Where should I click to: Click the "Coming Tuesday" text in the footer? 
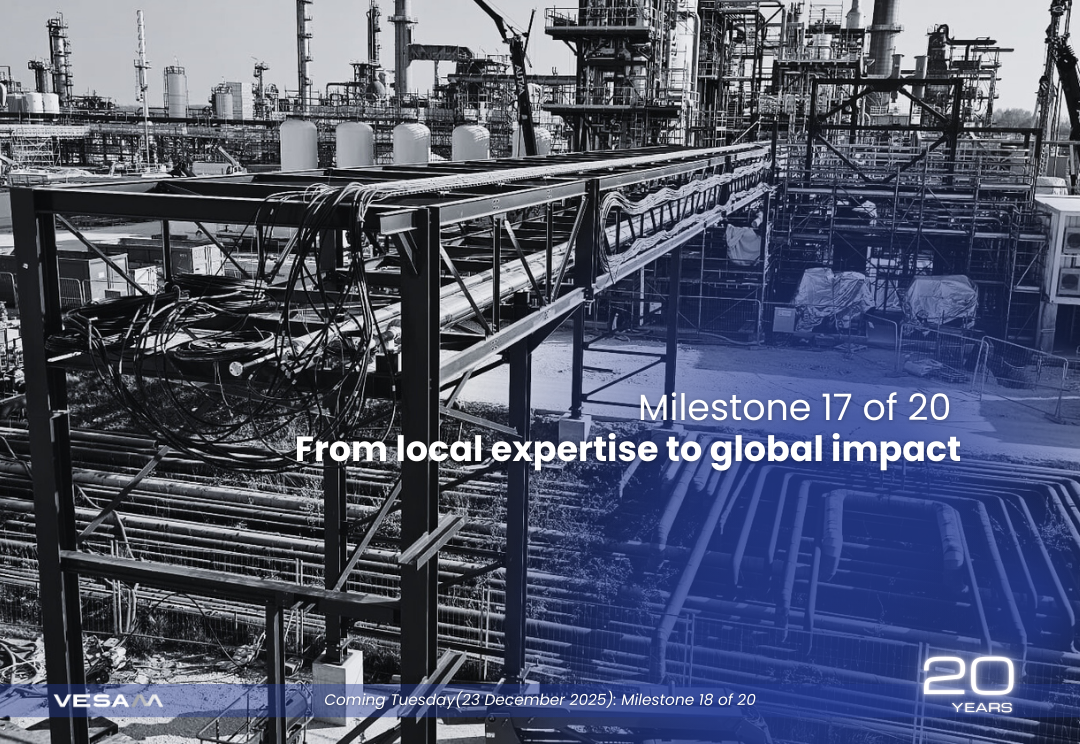coord(389,700)
